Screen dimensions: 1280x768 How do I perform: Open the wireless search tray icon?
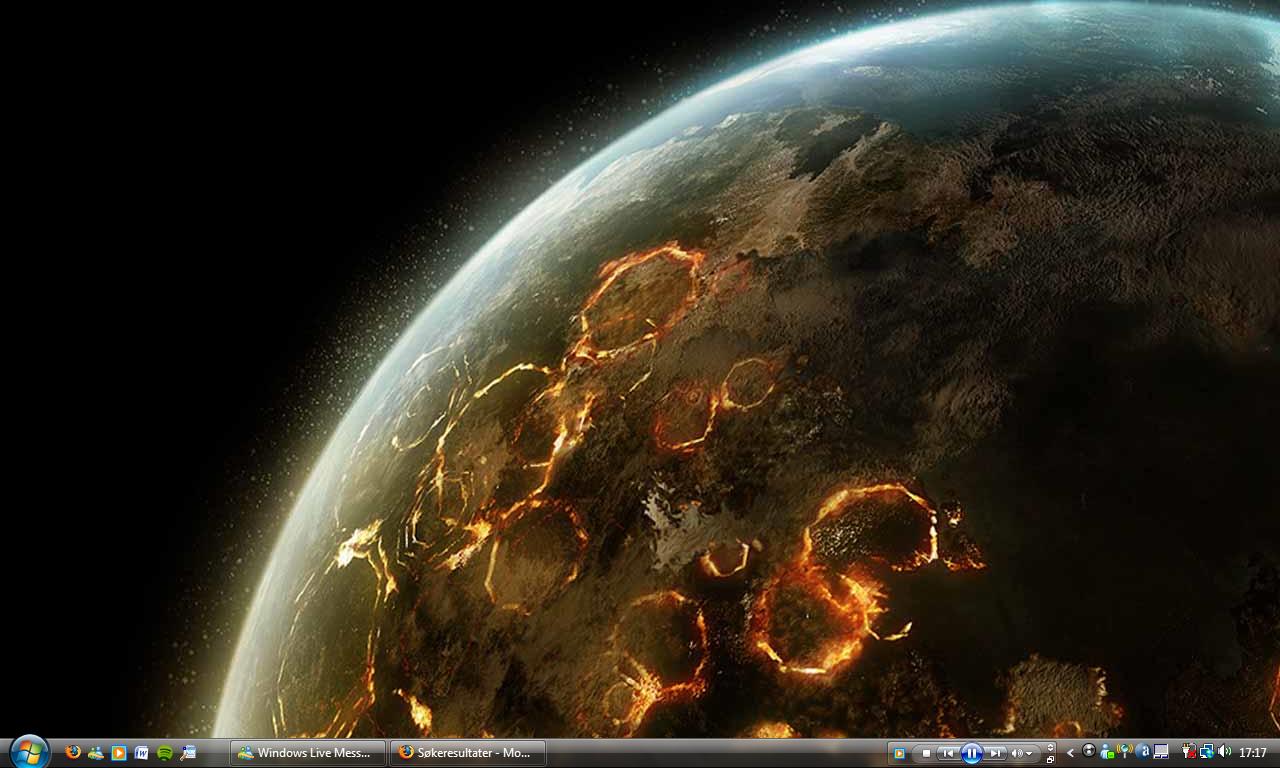(x=1125, y=751)
